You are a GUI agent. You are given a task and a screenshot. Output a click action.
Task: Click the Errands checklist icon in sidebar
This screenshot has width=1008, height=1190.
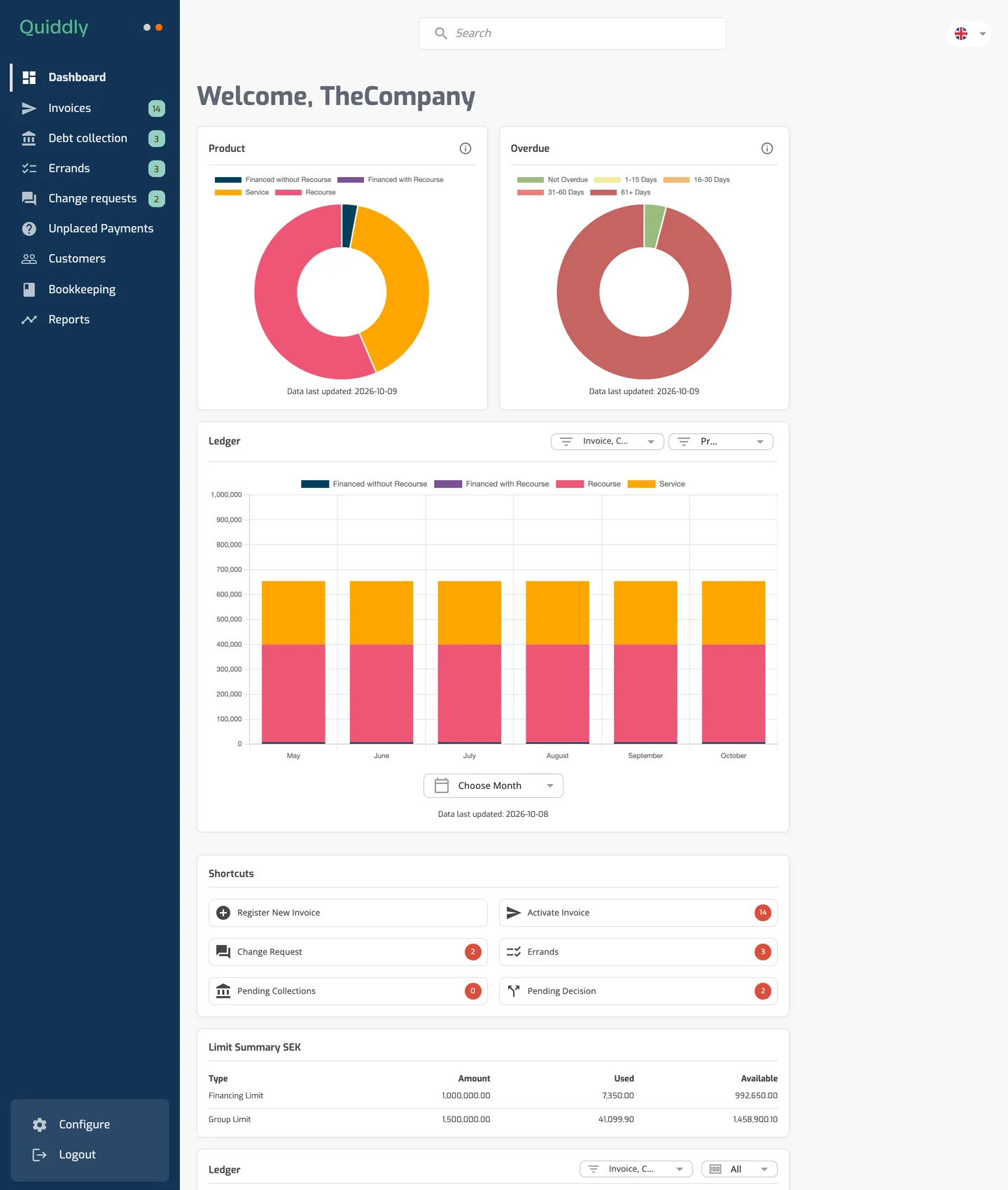[29, 168]
